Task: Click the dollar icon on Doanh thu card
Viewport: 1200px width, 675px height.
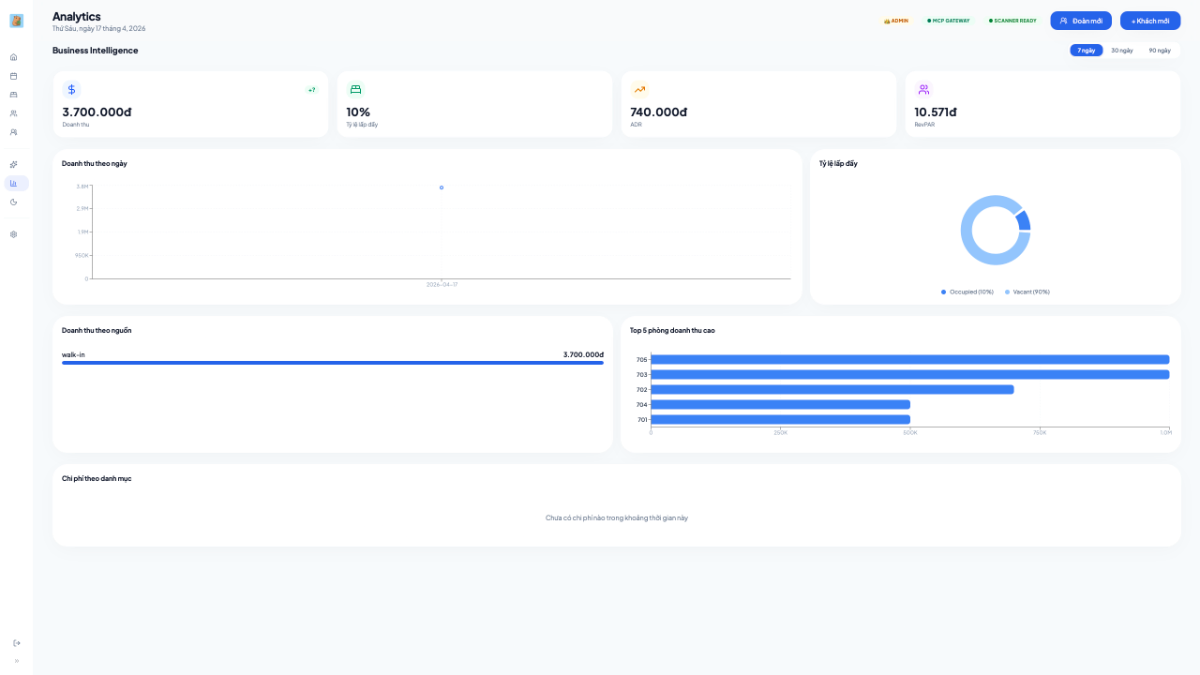Action: pos(71,89)
